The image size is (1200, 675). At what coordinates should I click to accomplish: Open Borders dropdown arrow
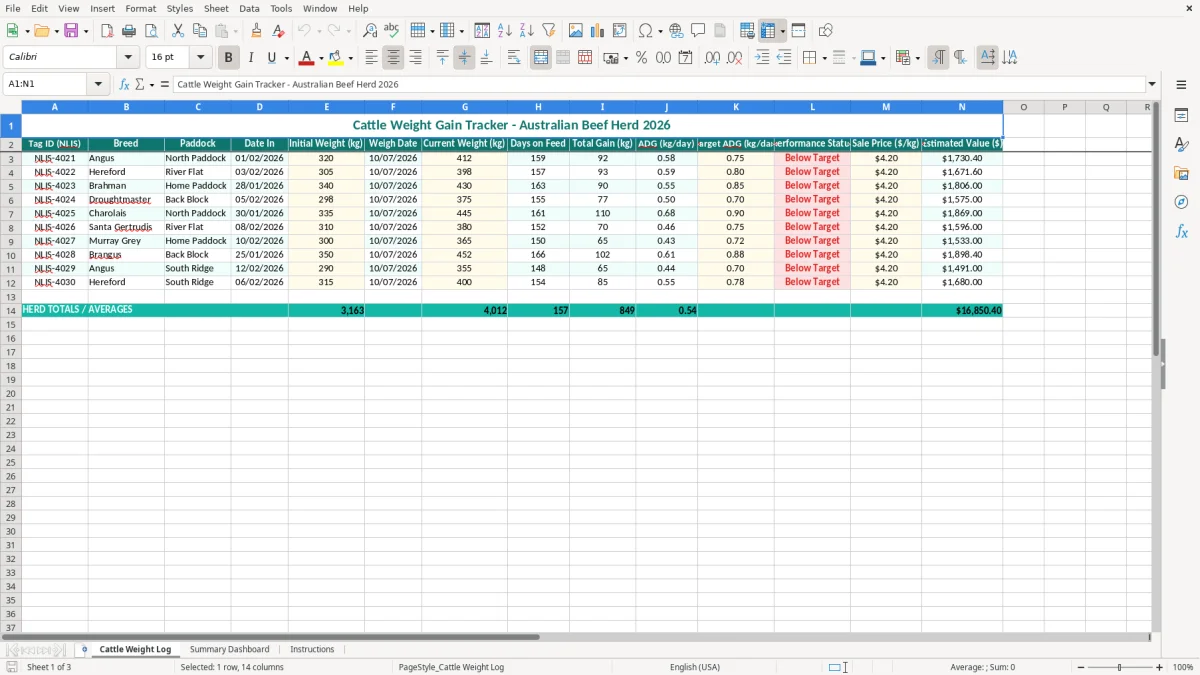coord(823,58)
